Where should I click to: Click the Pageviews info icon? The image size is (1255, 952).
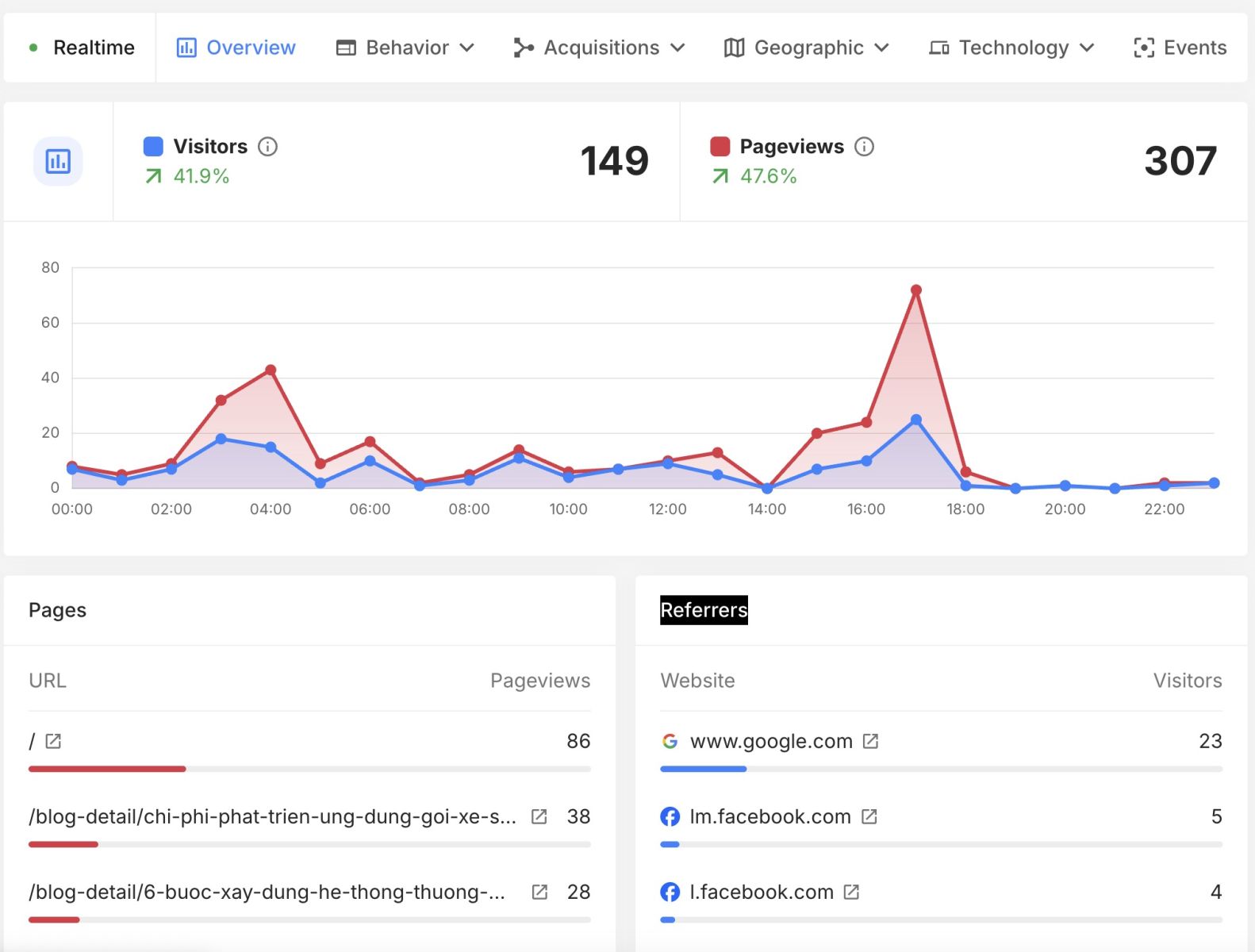(864, 147)
